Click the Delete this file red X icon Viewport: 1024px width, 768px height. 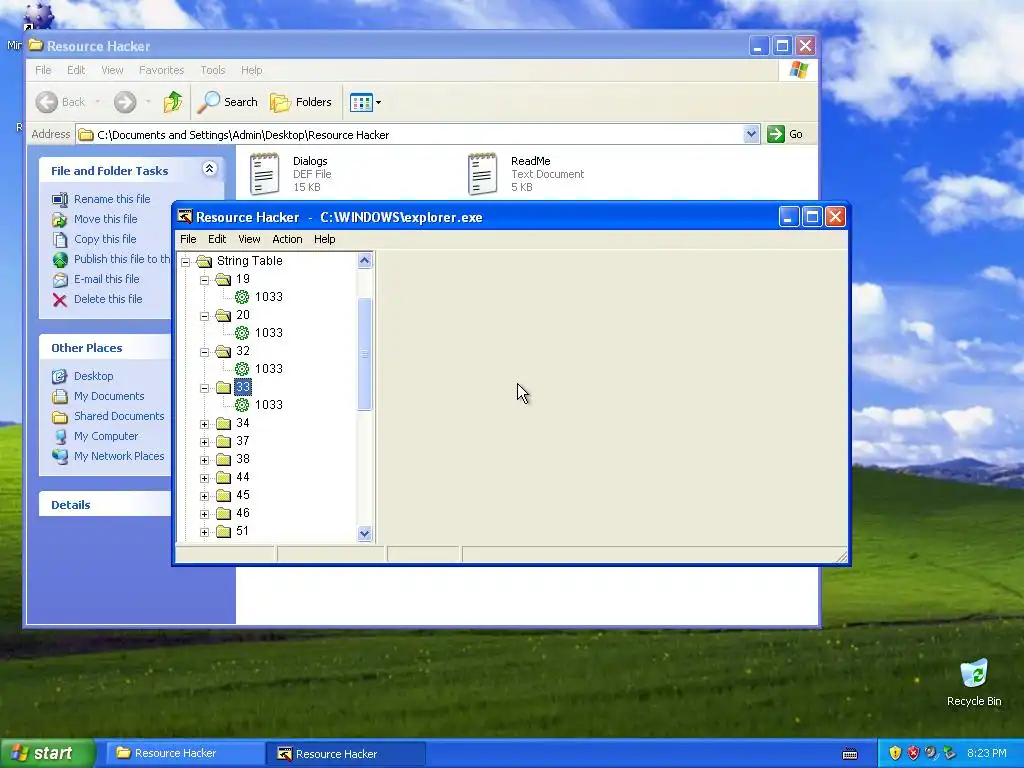pyautogui.click(x=59, y=300)
